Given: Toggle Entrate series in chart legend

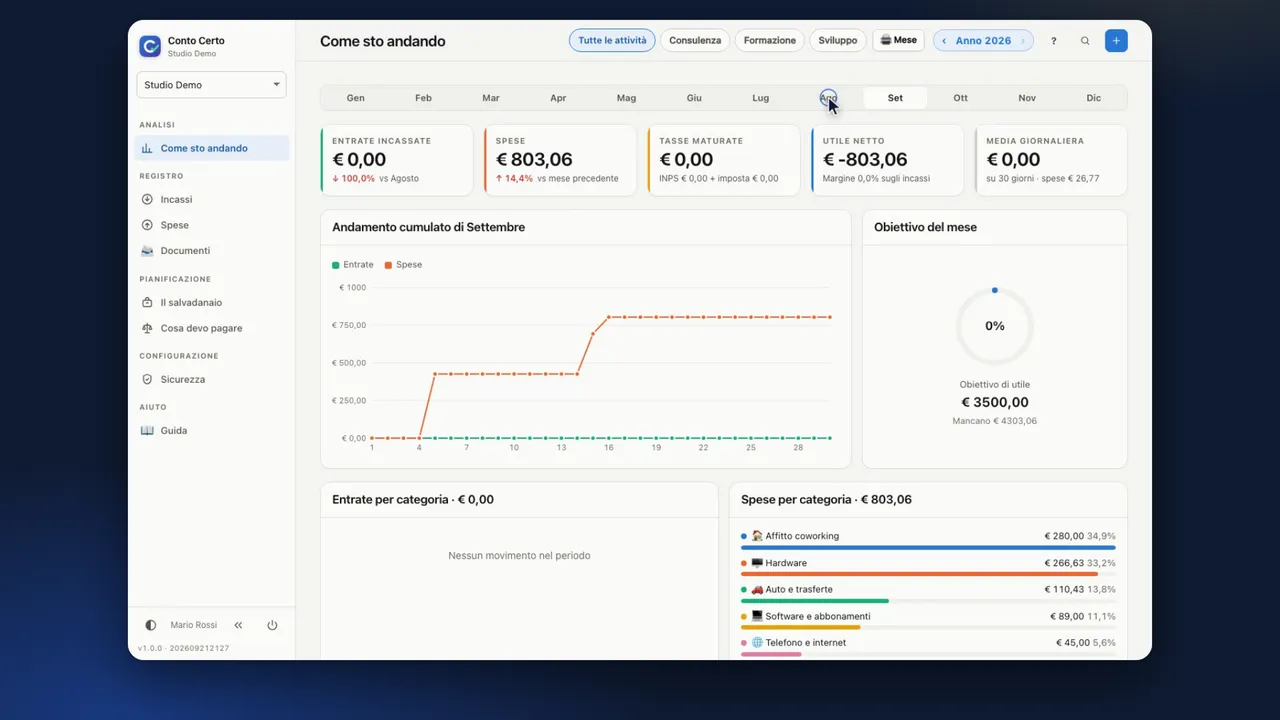Looking at the screenshot, I should [353, 265].
